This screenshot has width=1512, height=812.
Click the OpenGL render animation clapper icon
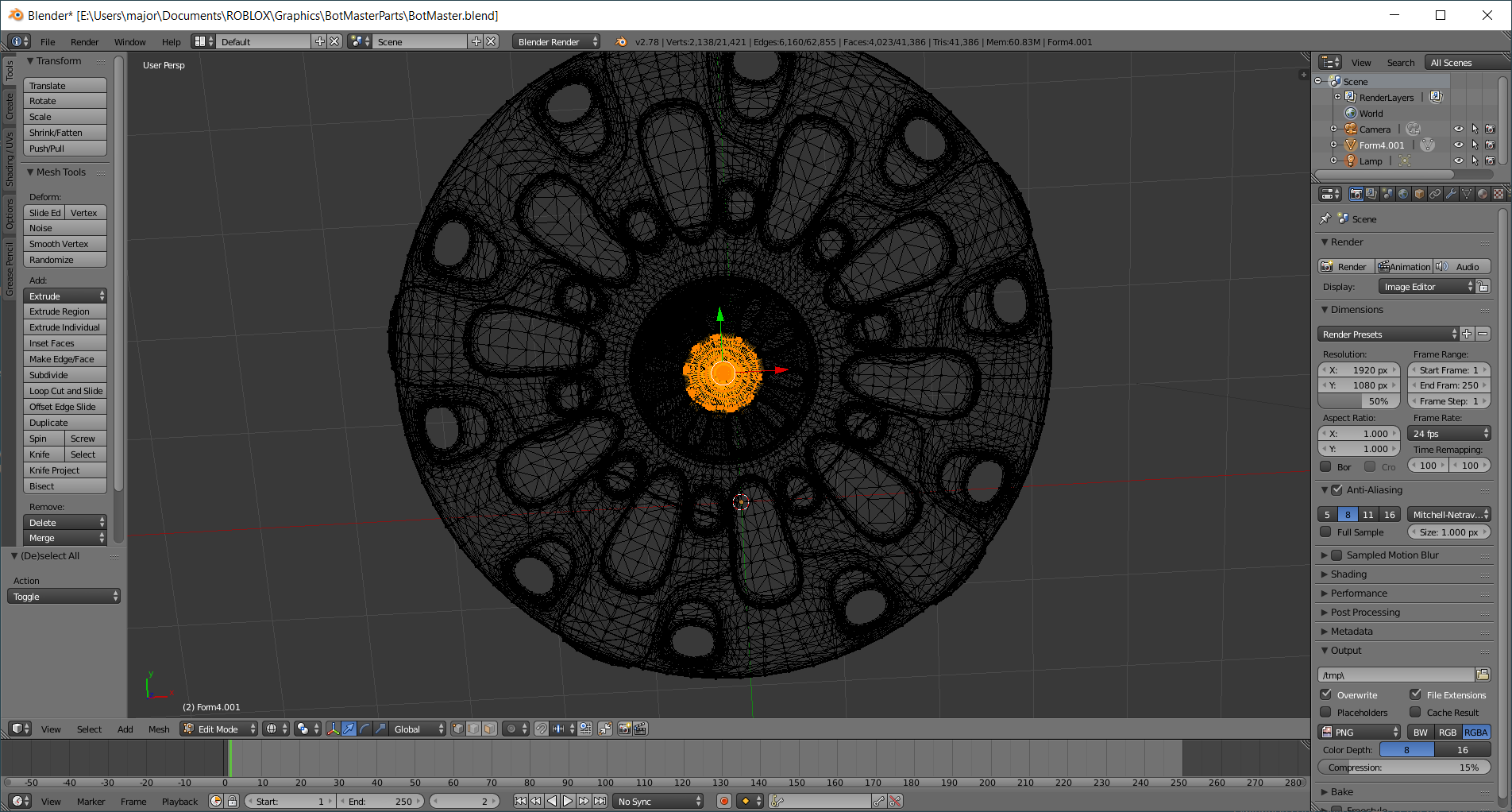point(641,729)
